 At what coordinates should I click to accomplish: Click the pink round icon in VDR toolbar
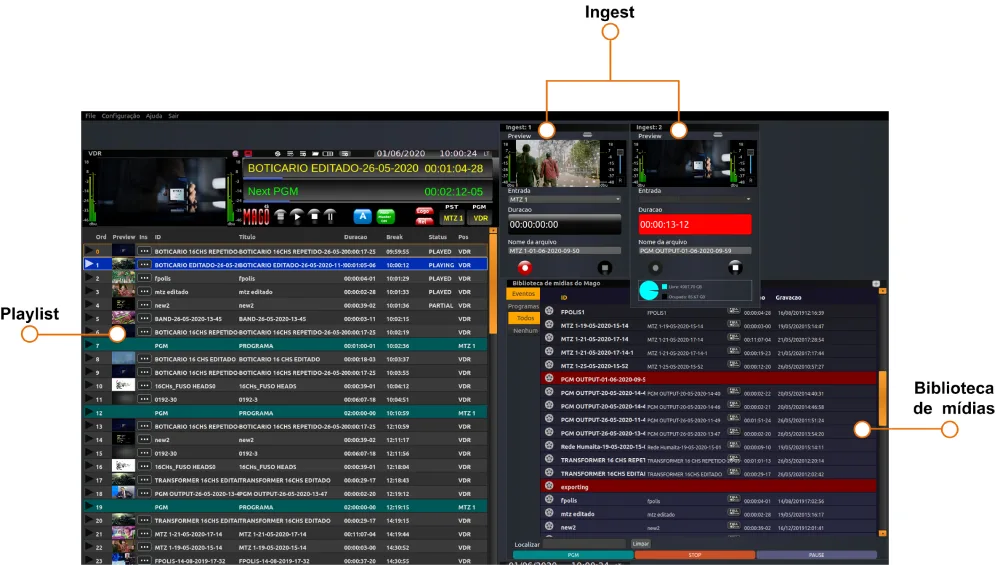[x=235, y=154]
